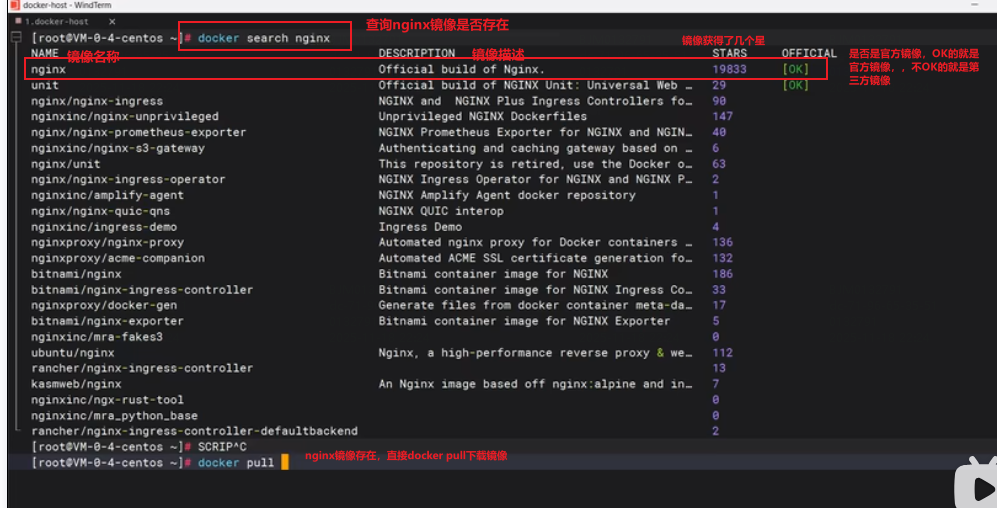This screenshot has height=508, width=997.
Task: Click 'nginxproxy/acme-companion' image name
Action: [118, 258]
